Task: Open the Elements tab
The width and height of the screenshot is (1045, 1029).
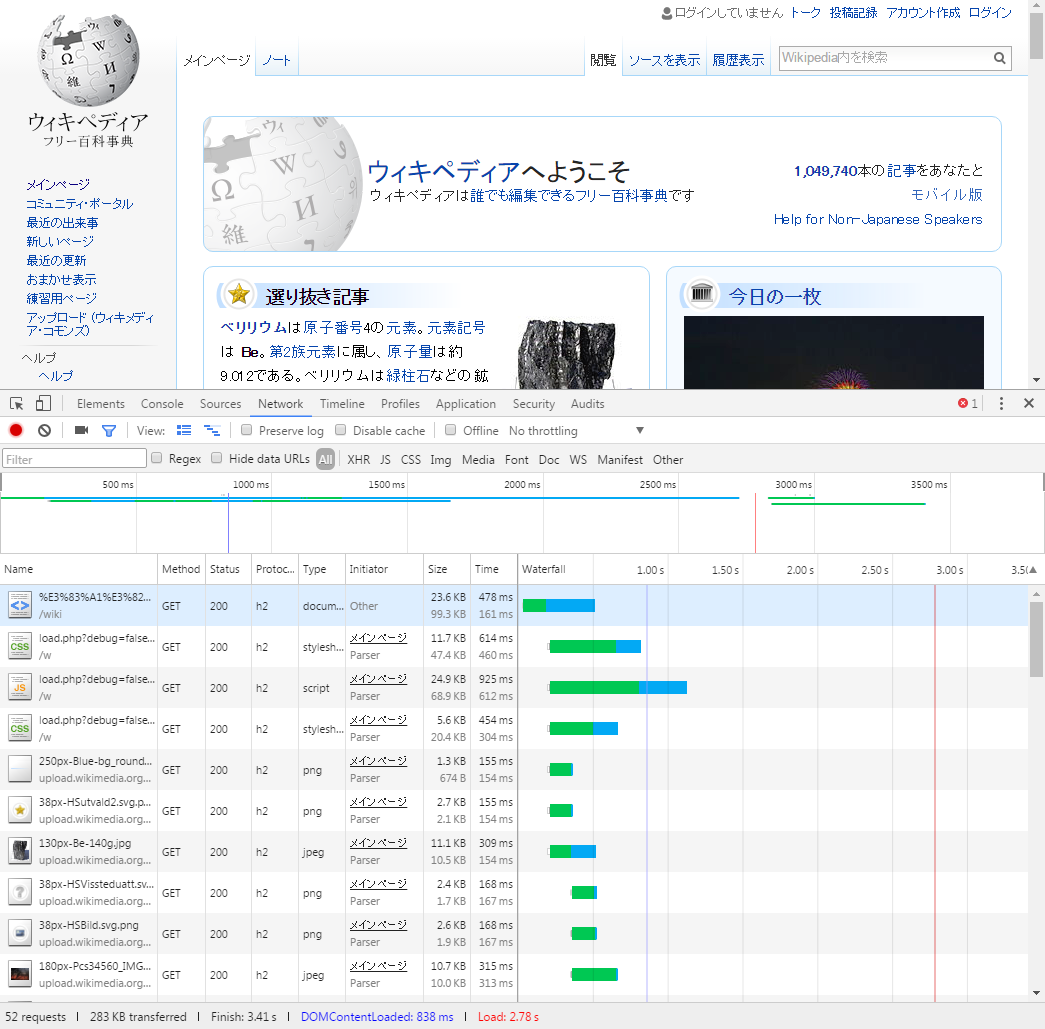Action: point(101,404)
